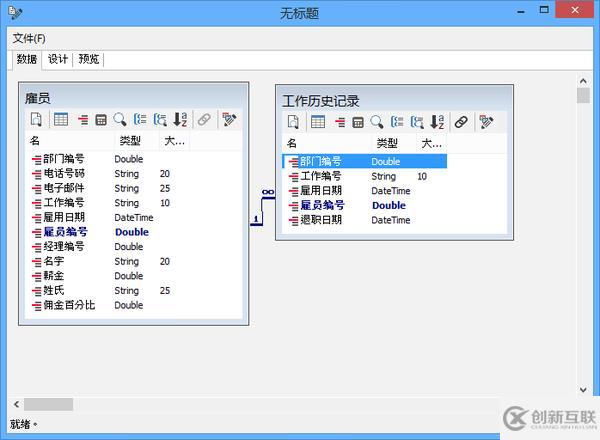
Task: Click the pencil edit icon in 雇员 toolbar
Action: click(x=229, y=119)
